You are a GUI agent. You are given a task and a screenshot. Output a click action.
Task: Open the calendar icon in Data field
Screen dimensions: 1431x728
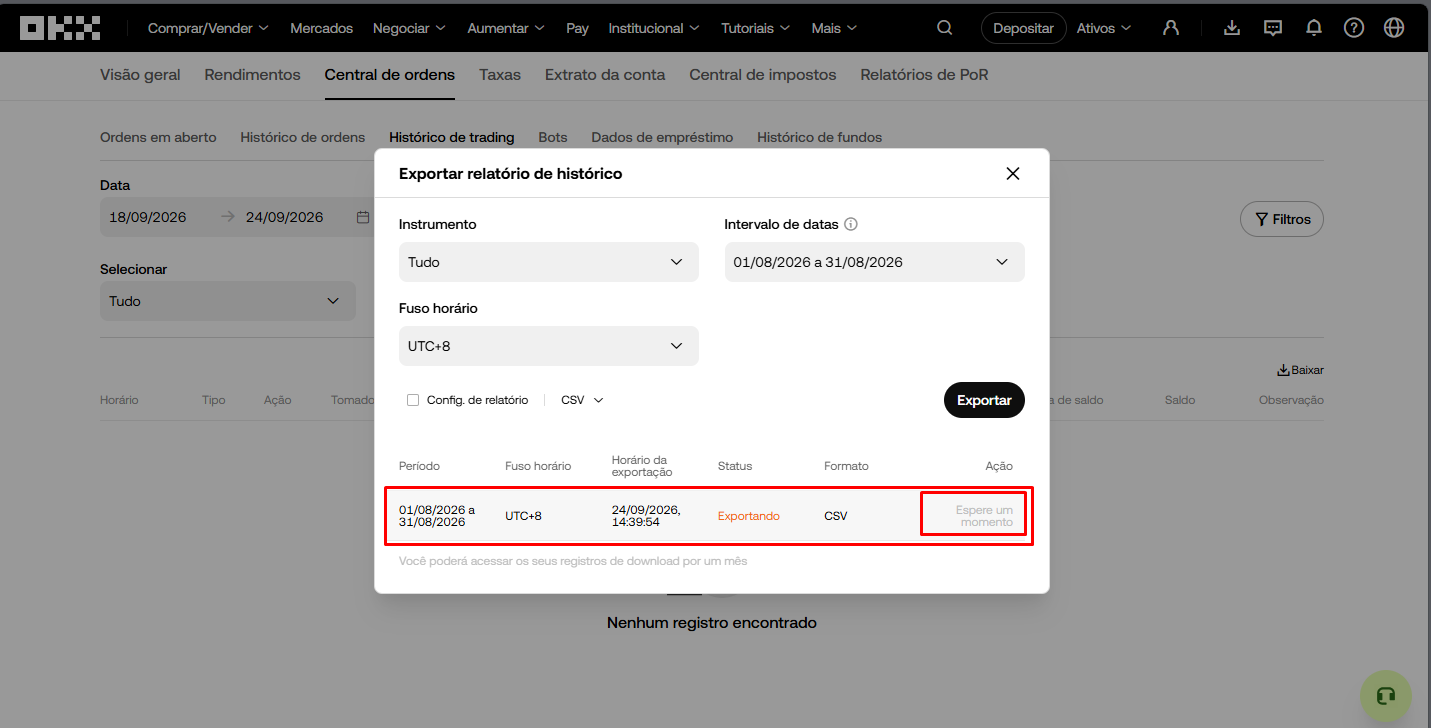click(x=362, y=217)
